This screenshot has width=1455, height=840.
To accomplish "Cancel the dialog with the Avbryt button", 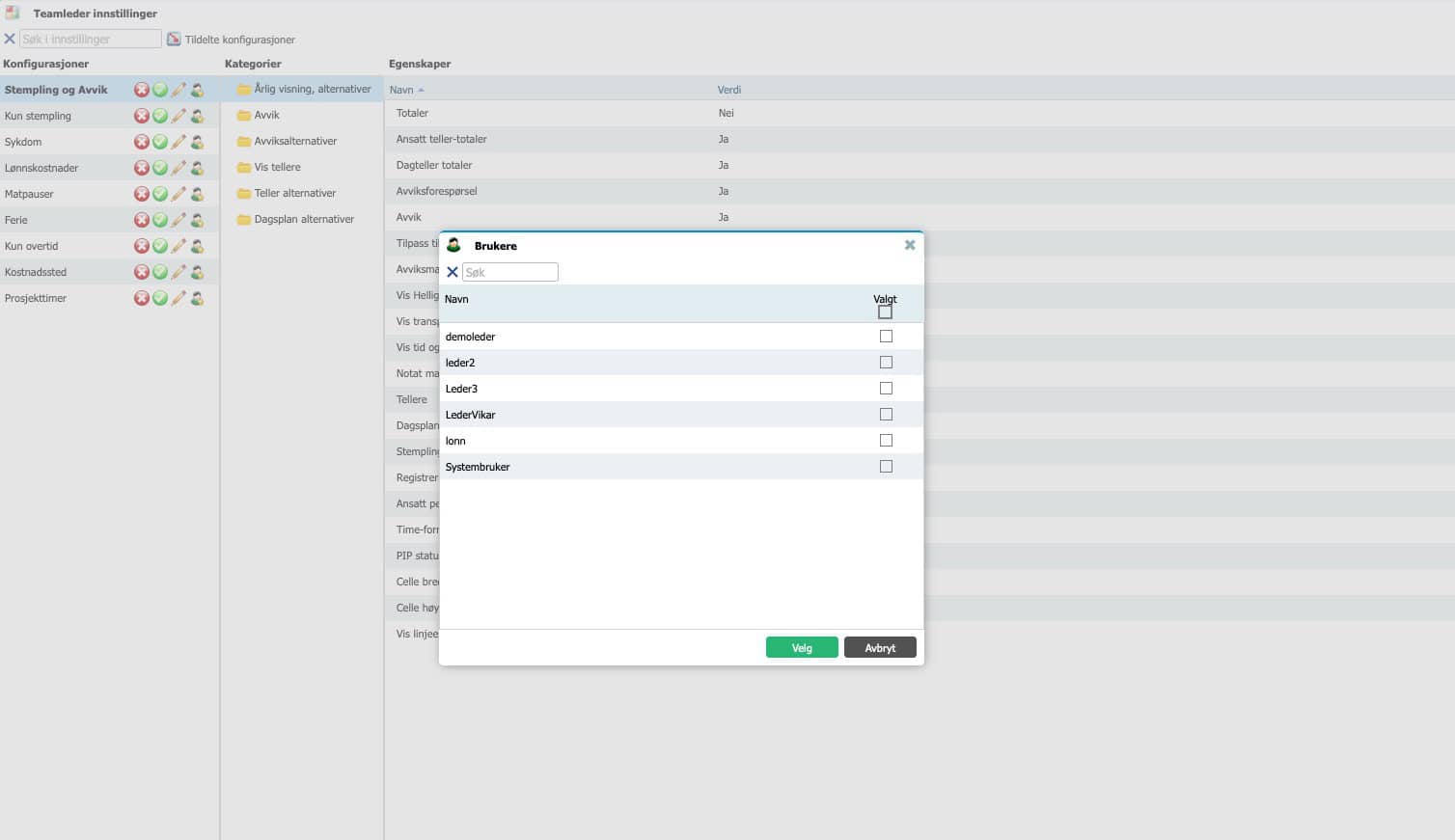I will [880, 648].
